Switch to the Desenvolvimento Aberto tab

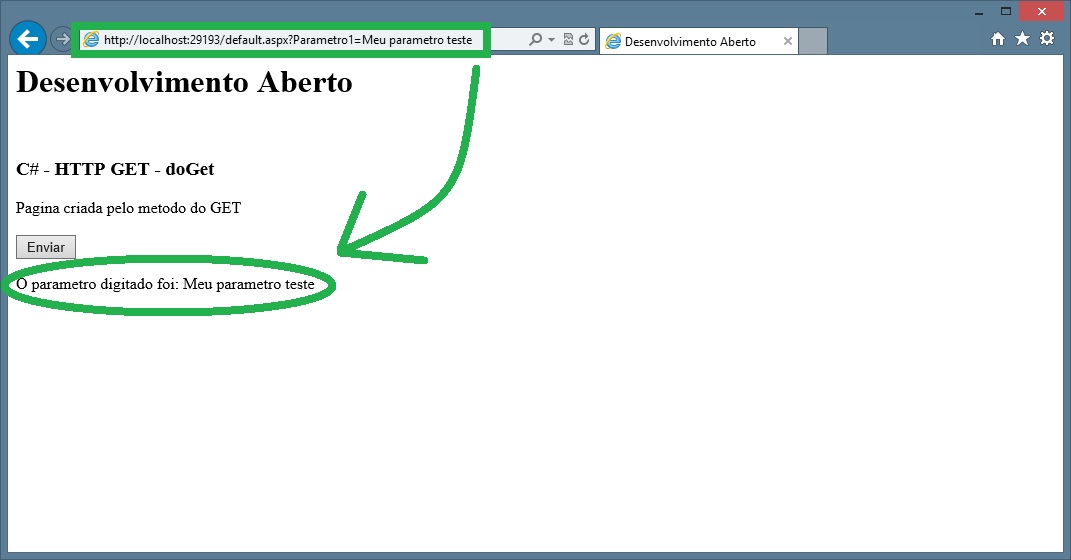tap(690, 42)
